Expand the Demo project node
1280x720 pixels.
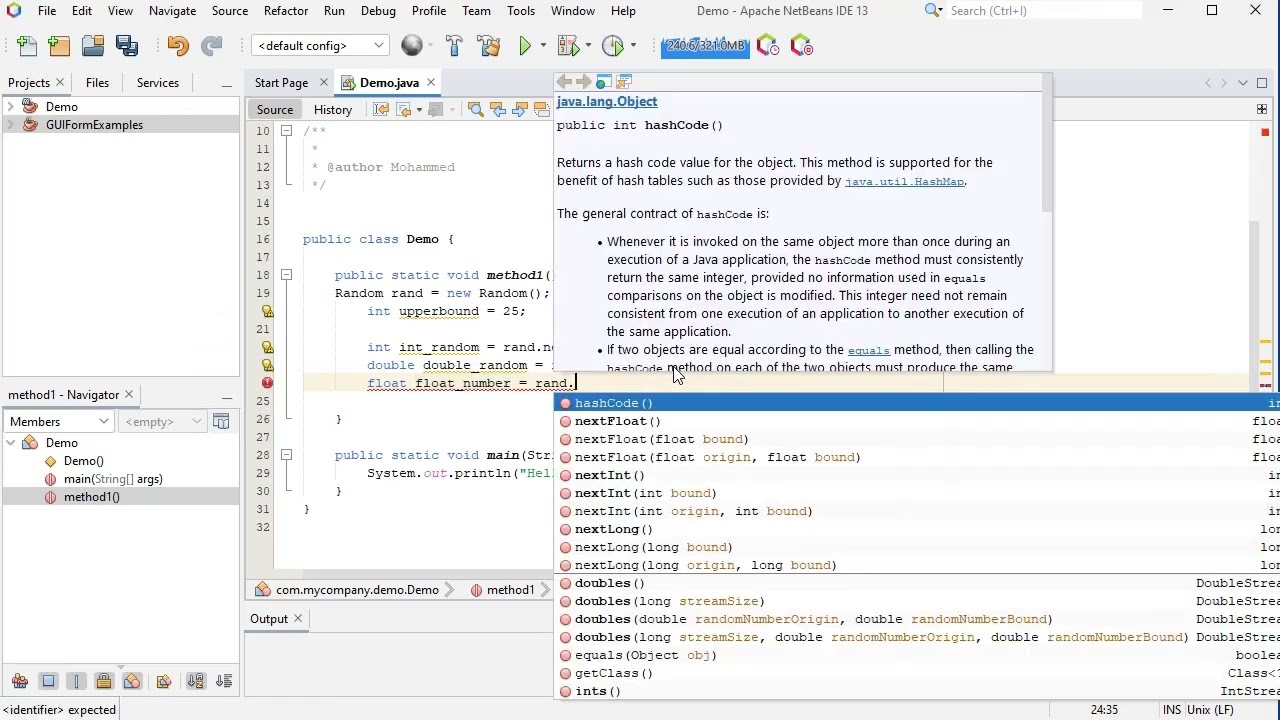tap(11, 106)
